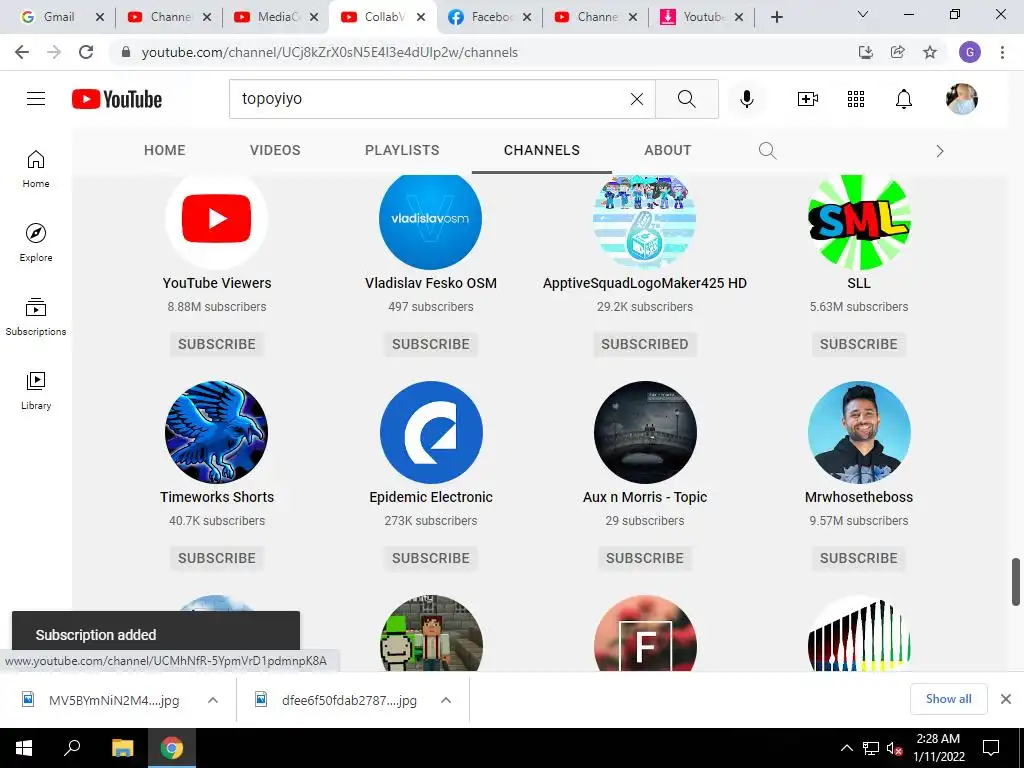This screenshot has width=1024, height=768.
Task: Click the install app icon in address bar
Action: point(866,52)
